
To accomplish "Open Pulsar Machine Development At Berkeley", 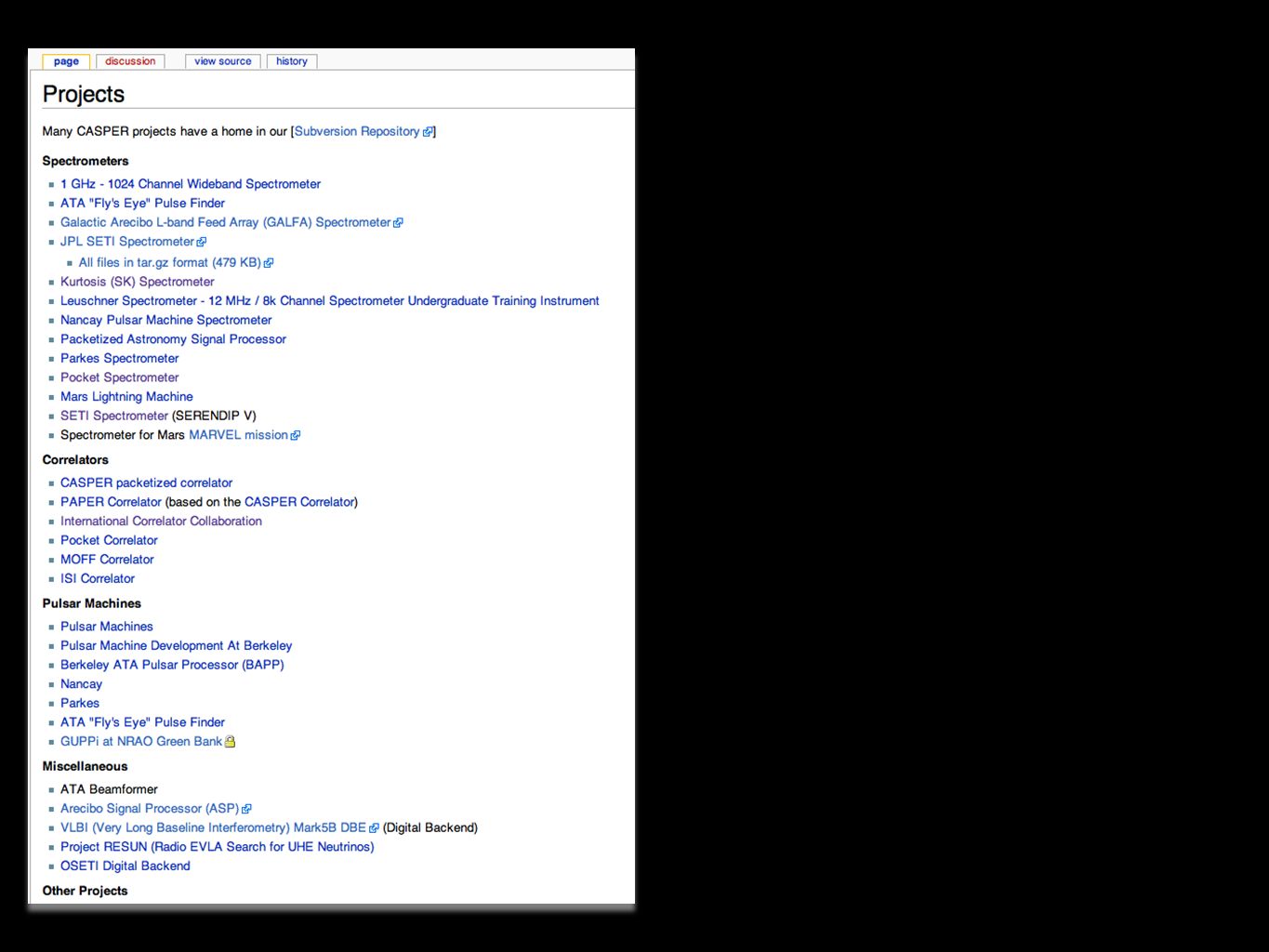I will click(x=176, y=645).
